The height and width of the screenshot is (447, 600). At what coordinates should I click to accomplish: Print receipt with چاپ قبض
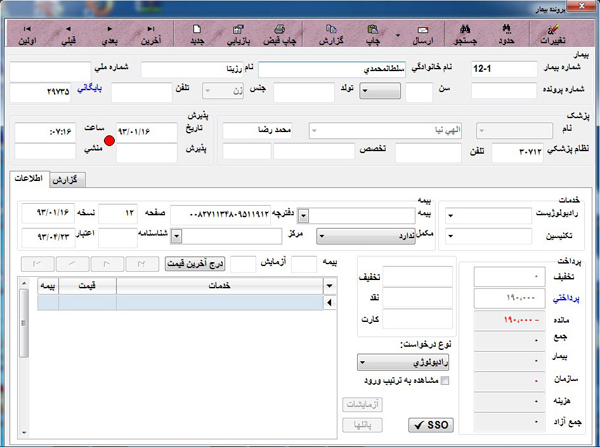(280, 35)
